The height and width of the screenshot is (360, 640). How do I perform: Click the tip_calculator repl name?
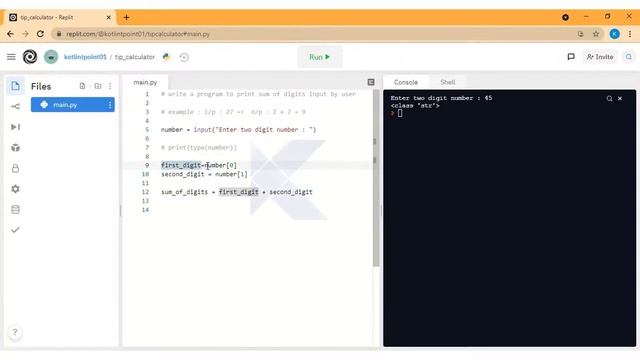[135, 57]
